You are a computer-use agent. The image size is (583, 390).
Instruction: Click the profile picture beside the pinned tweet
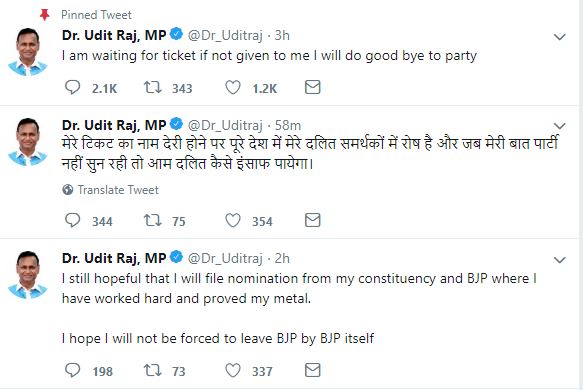(28, 52)
